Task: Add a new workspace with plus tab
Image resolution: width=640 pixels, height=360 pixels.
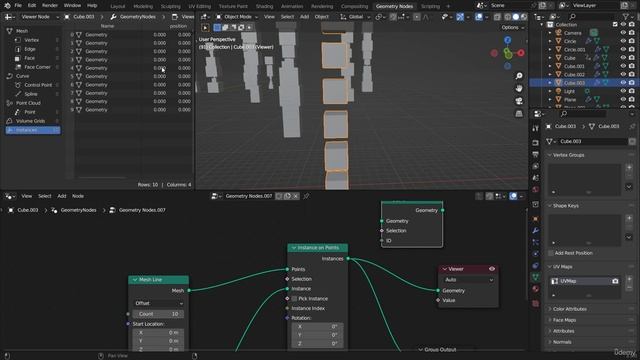Action: 448,7
